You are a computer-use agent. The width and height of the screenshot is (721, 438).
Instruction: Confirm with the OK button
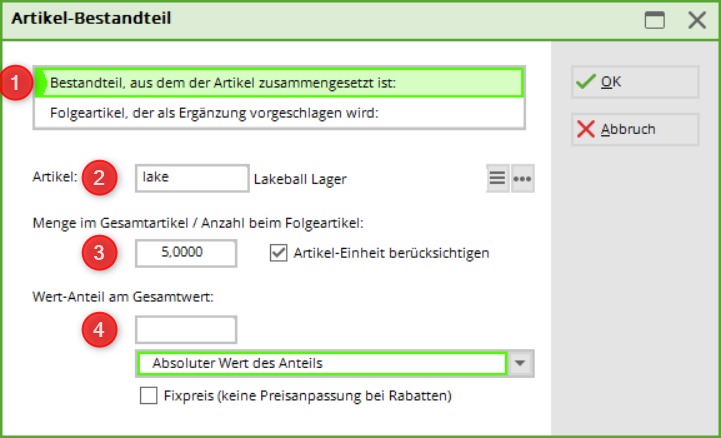pyautogui.click(x=635, y=82)
